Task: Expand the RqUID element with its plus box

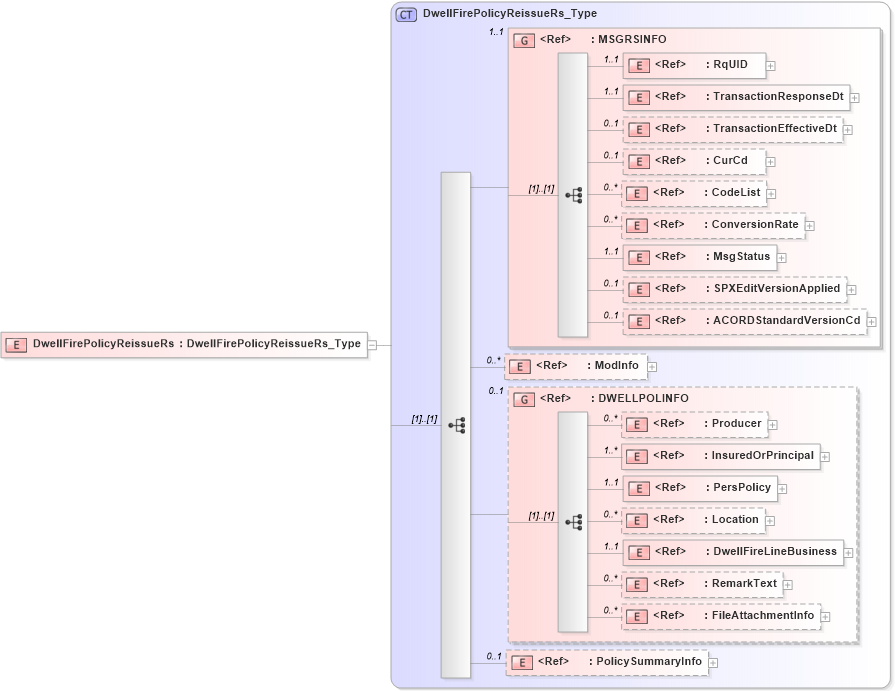Action: pyautogui.click(x=769, y=65)
